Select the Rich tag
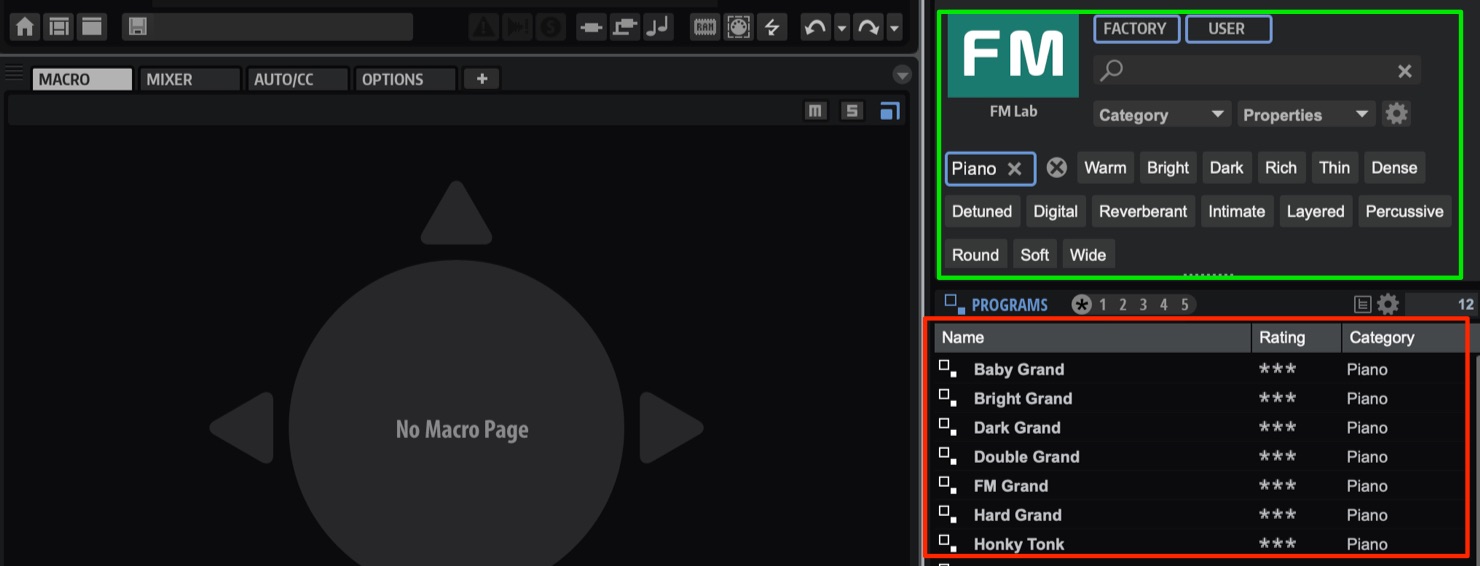1480x566 pixels. pos(1280,168)
